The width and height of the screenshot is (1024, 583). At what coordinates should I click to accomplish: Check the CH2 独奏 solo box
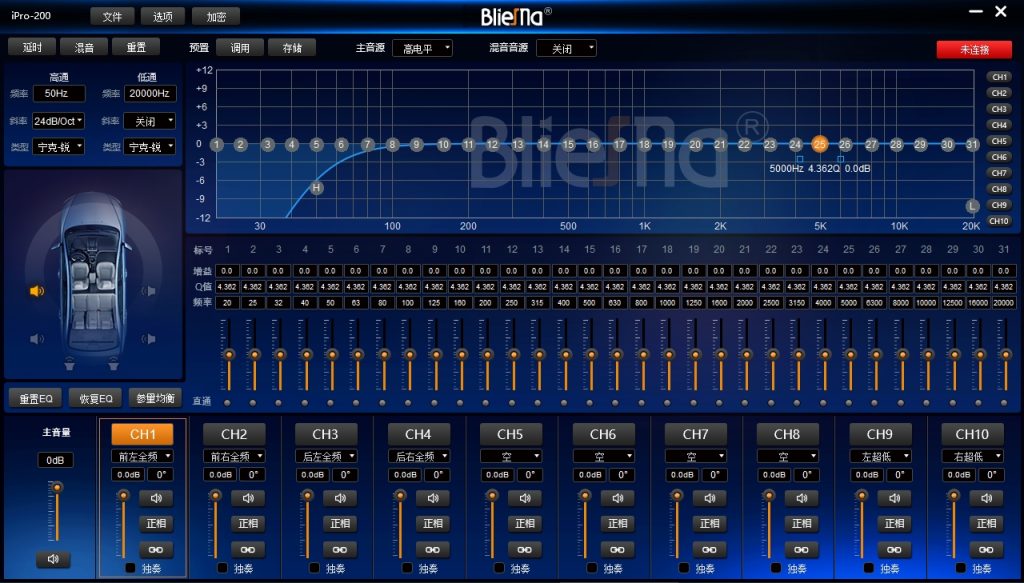223,568
